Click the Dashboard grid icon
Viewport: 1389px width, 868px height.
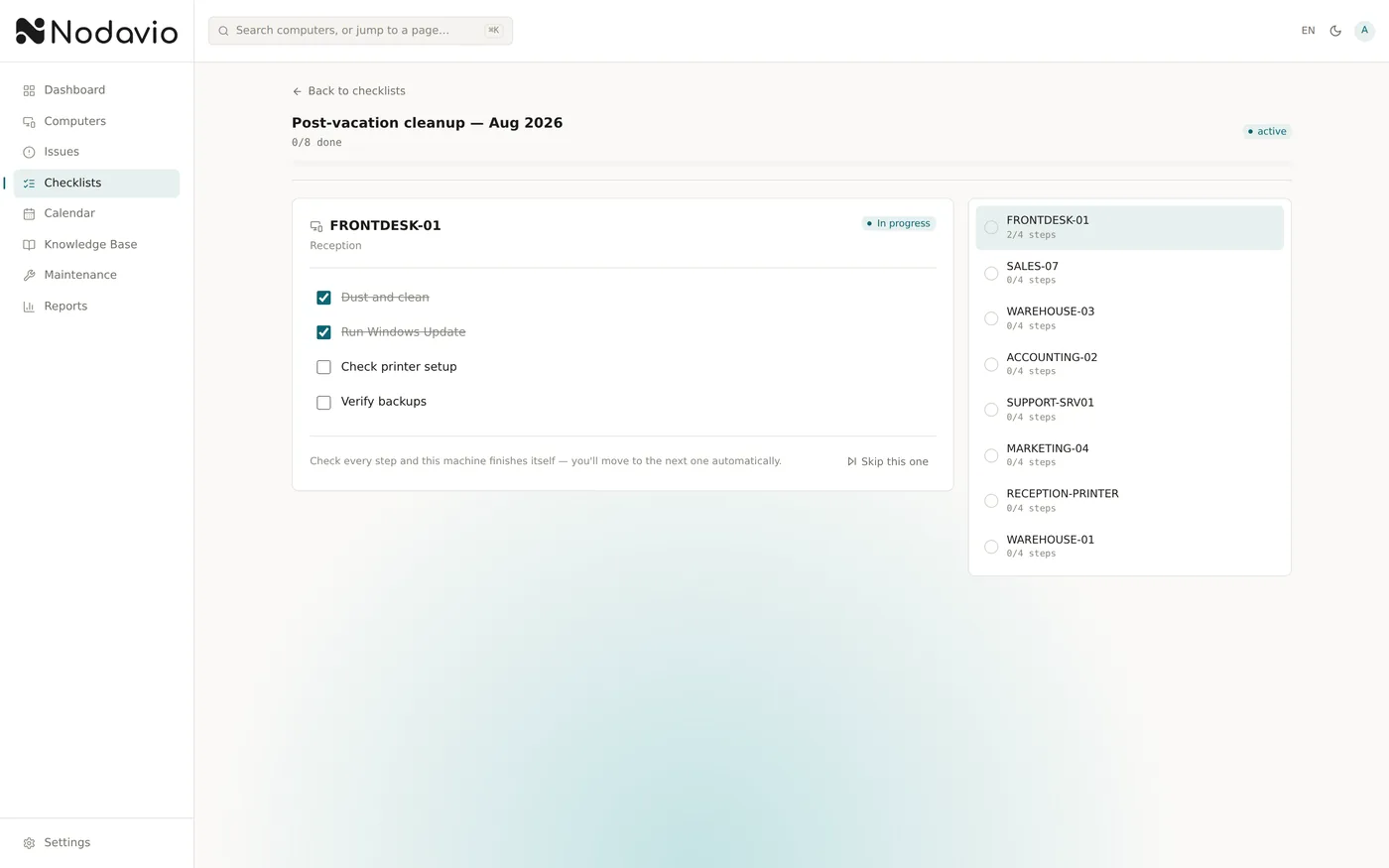[x=29, y=90]
